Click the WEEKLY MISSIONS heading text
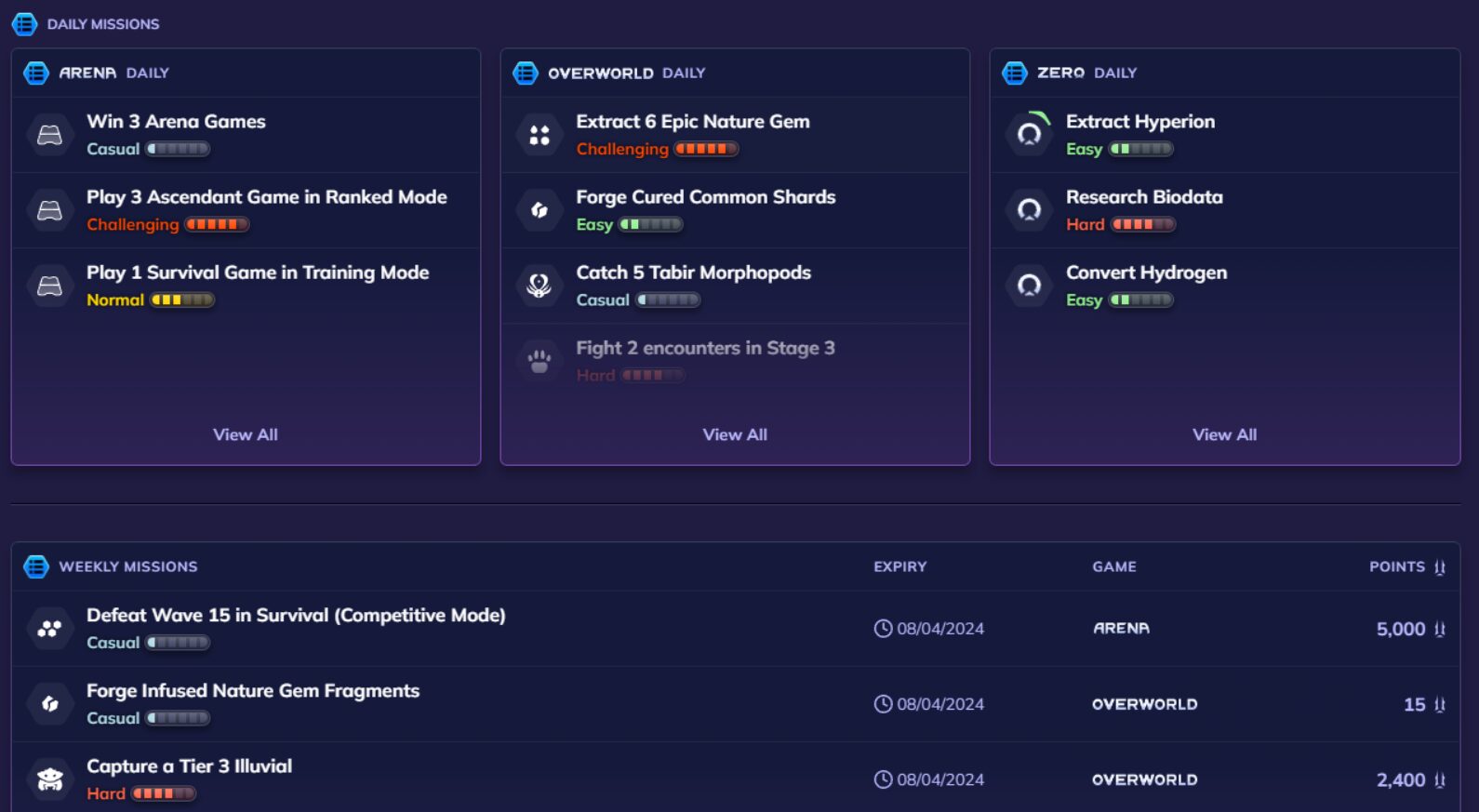1479x812 pixels. 128,566
